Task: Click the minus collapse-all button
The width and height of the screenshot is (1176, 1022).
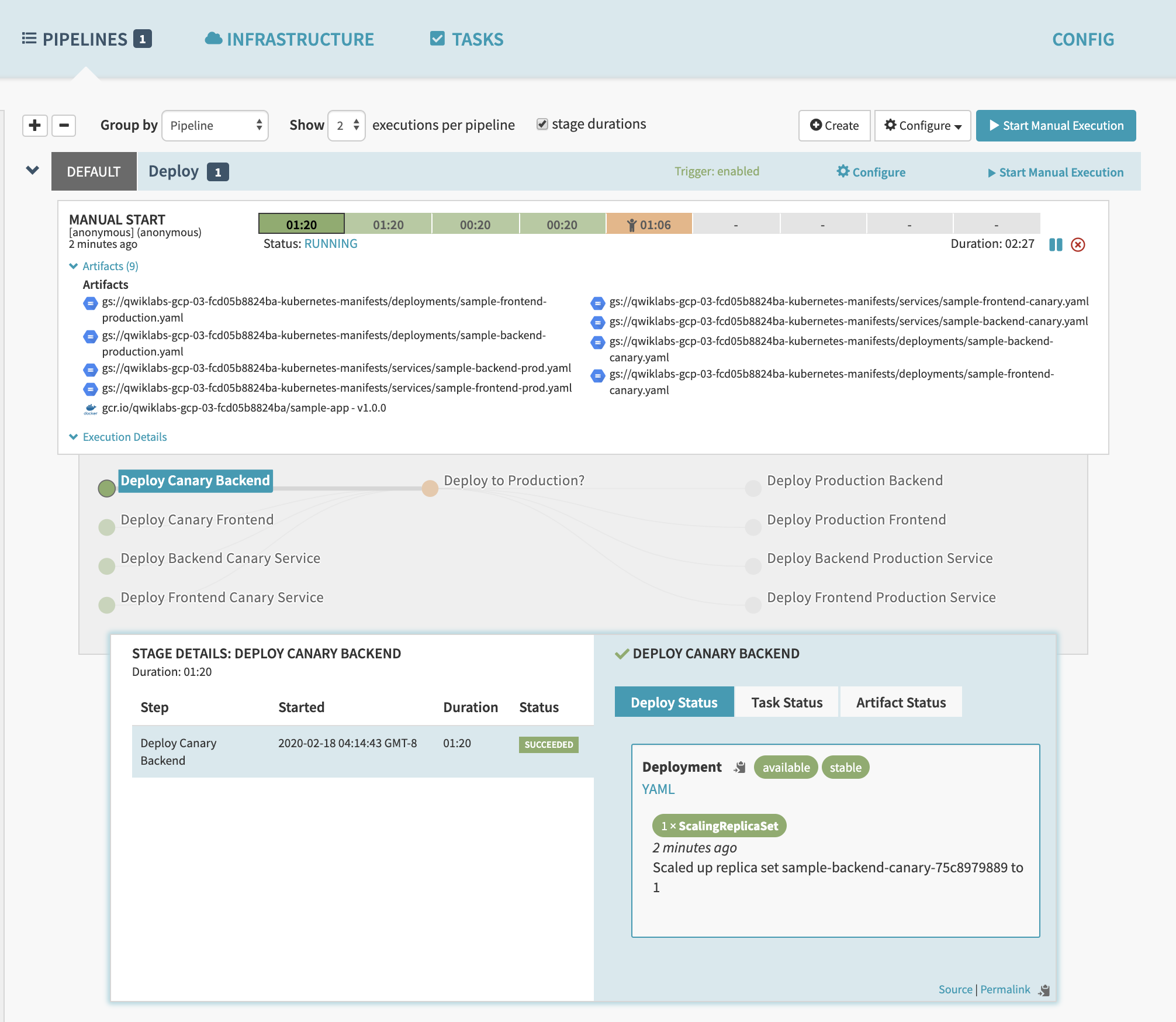Action: (x=64, y=125)
